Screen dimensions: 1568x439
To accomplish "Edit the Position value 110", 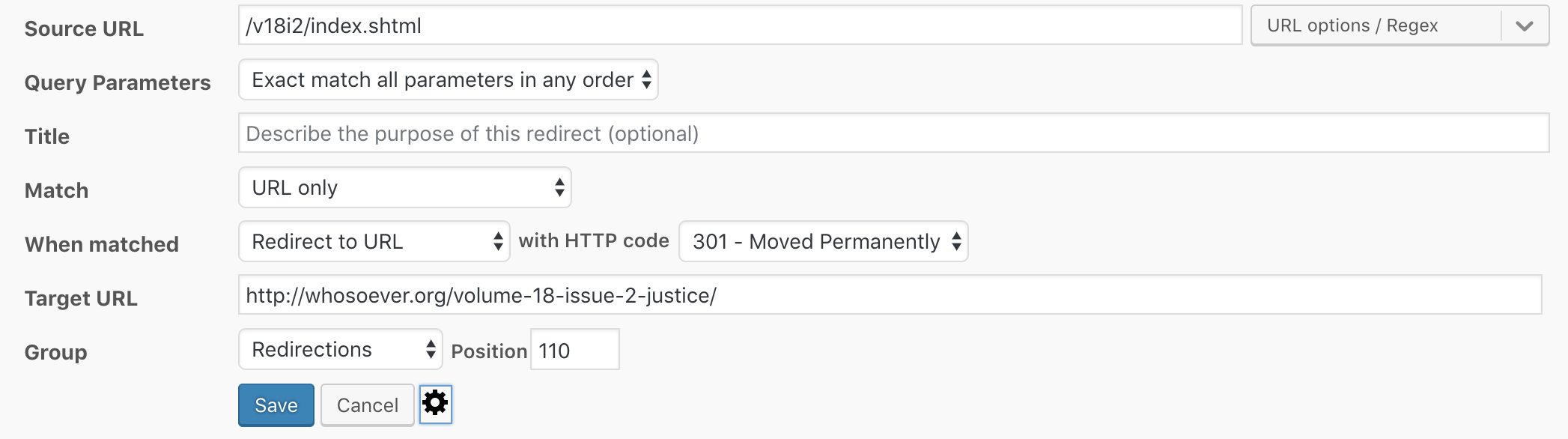I will coord(574,349).
